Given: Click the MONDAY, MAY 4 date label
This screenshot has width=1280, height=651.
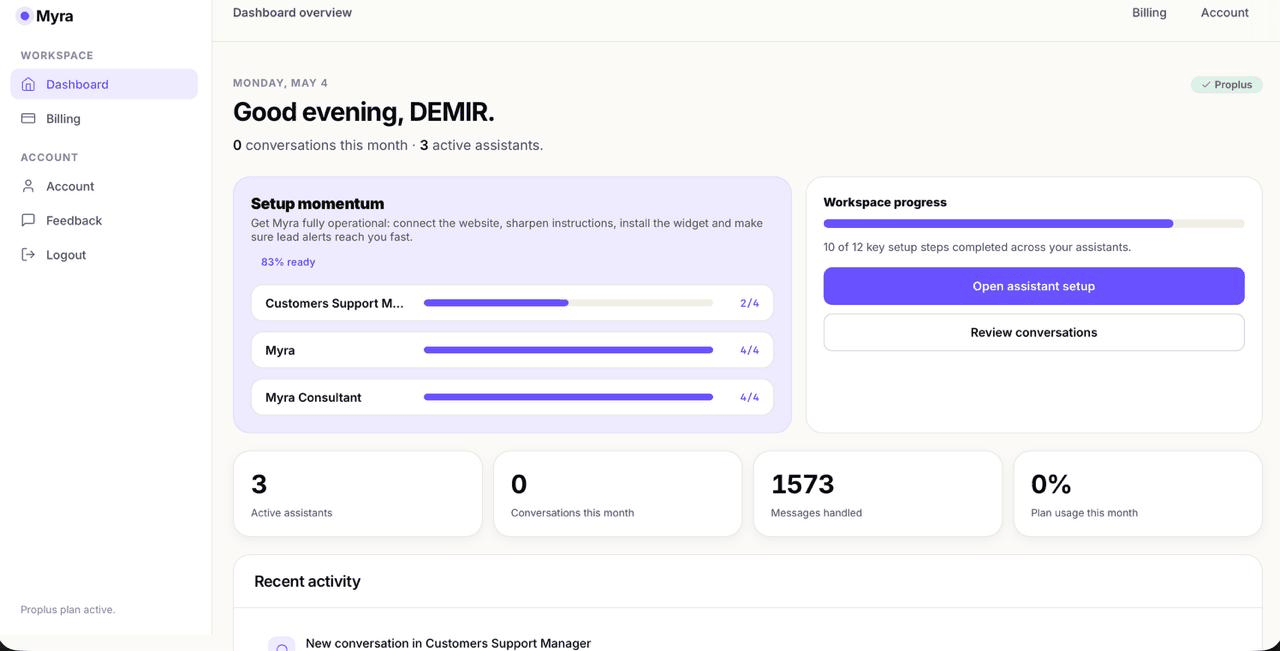Looking at the screenshot, I should pyautogui.click(x=280, y=83).
